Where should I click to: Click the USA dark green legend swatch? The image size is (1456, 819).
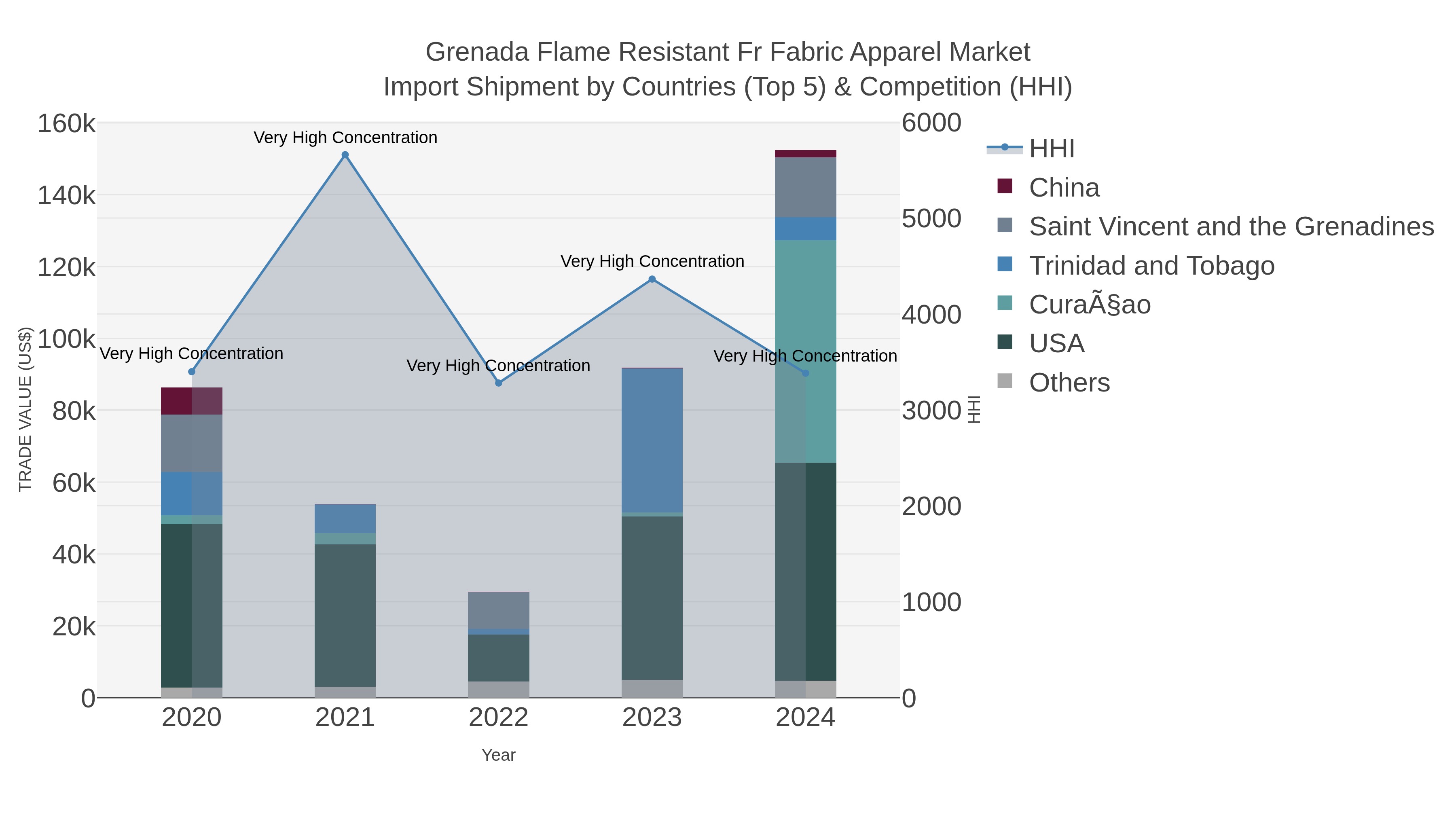point(1004,341)
